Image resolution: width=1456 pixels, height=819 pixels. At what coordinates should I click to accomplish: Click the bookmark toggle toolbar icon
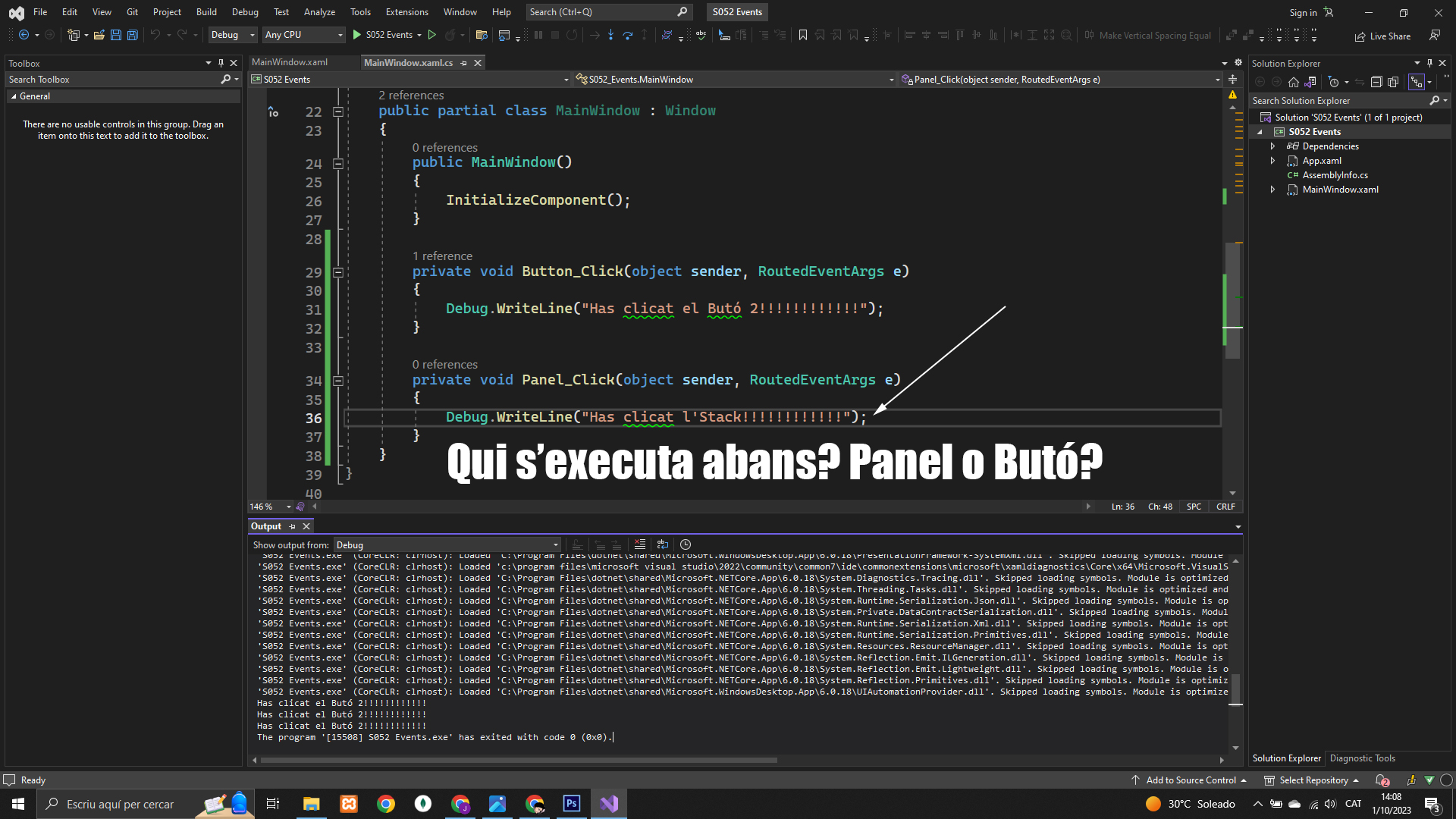[x=803, y=35]
